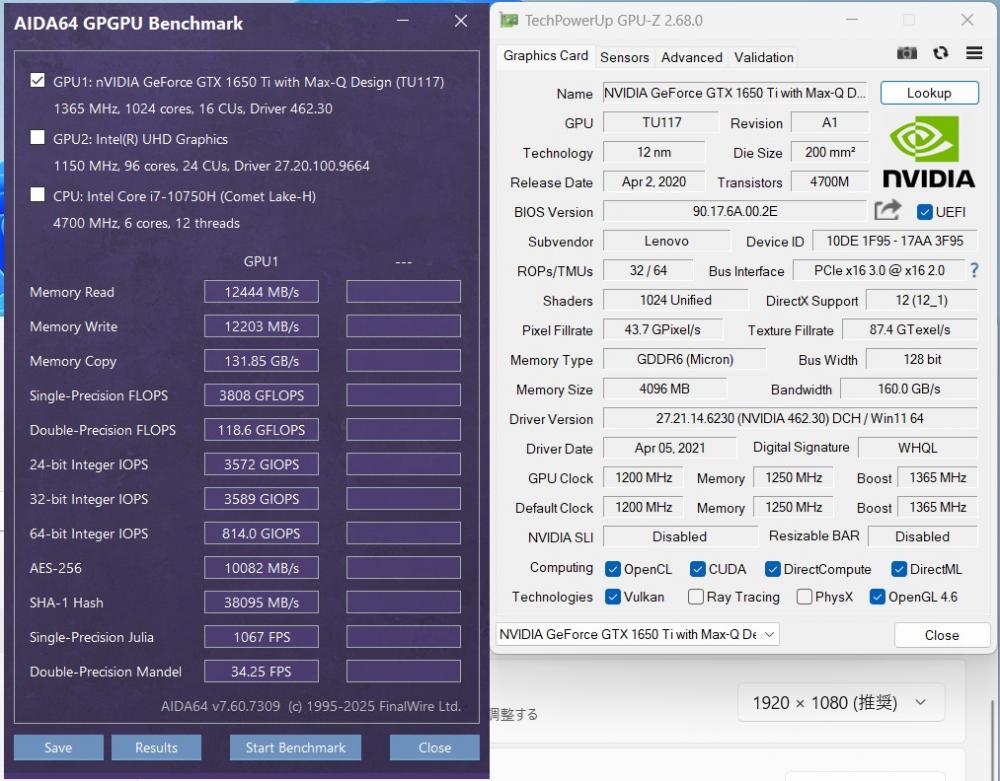This screenshot has width=1000, height=781.
Task: Open the GPU-Z hamburger menu
Action: coord(974,53)
